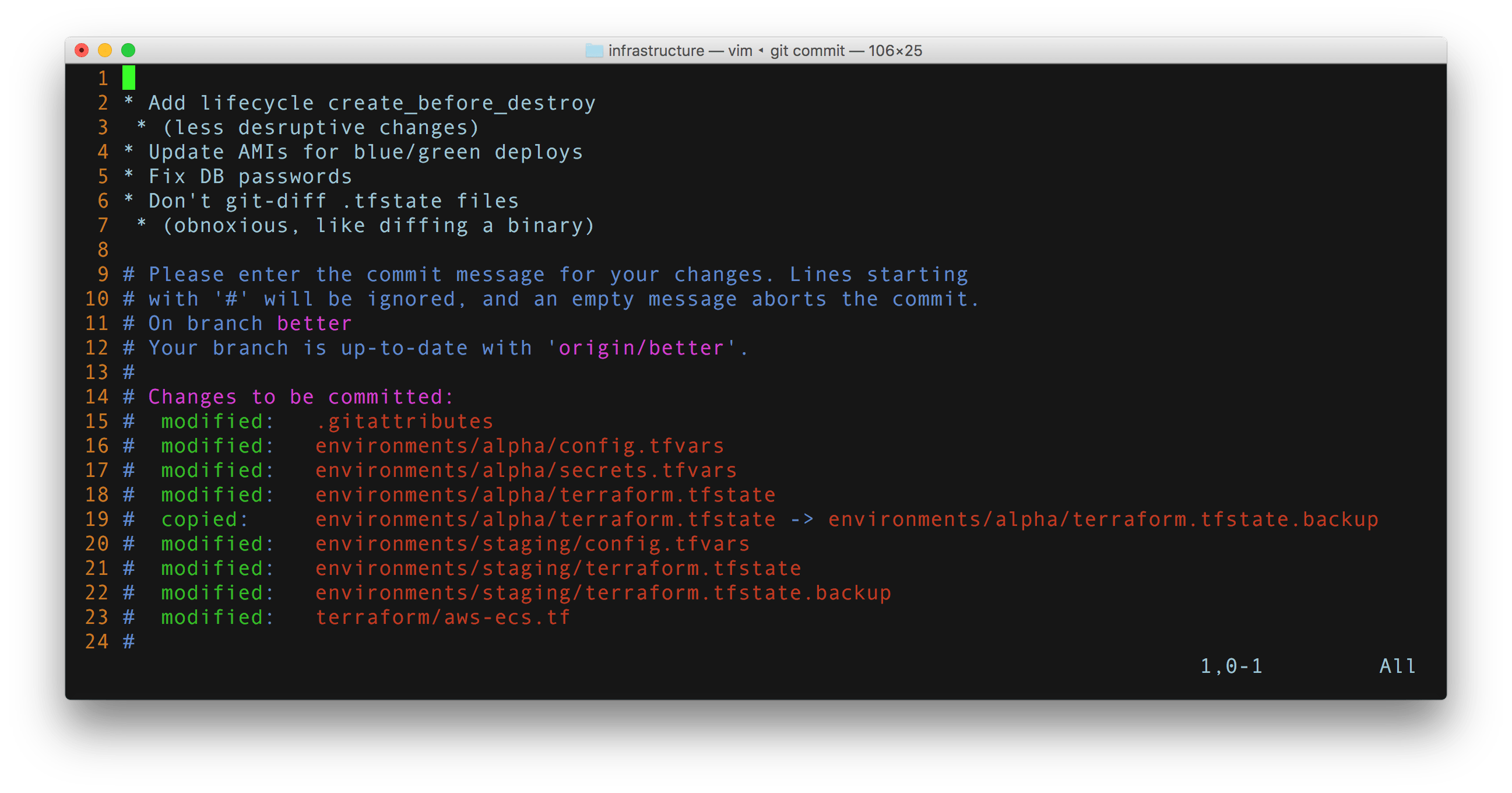The image size is (1512, 793).
Task: Click 'environments/alpha/secrets.tfvars' path
Action: [526, 471]
